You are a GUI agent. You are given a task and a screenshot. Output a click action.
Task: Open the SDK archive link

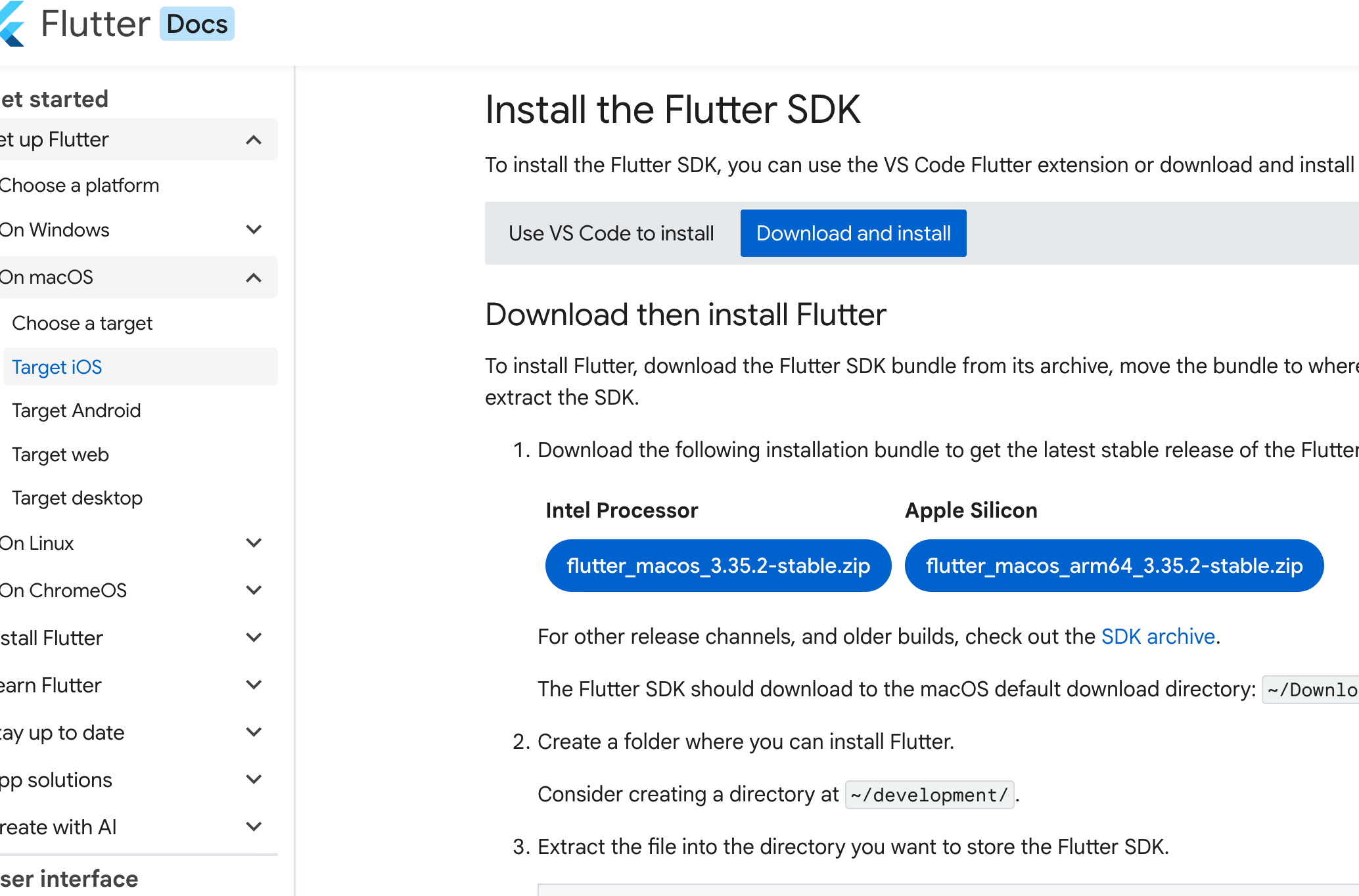click(1157, 637)
